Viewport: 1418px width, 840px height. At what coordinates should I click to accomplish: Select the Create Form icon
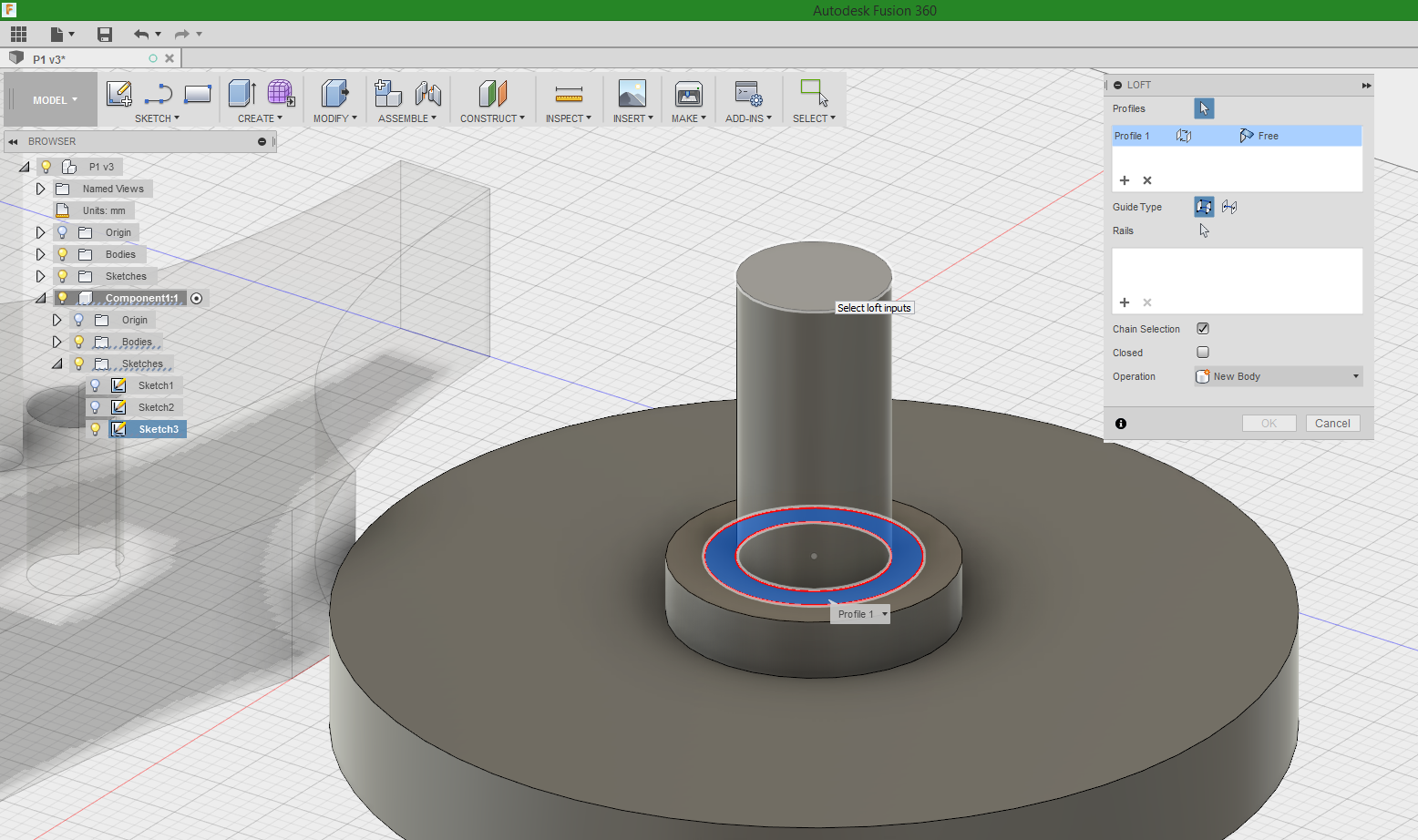281,93
